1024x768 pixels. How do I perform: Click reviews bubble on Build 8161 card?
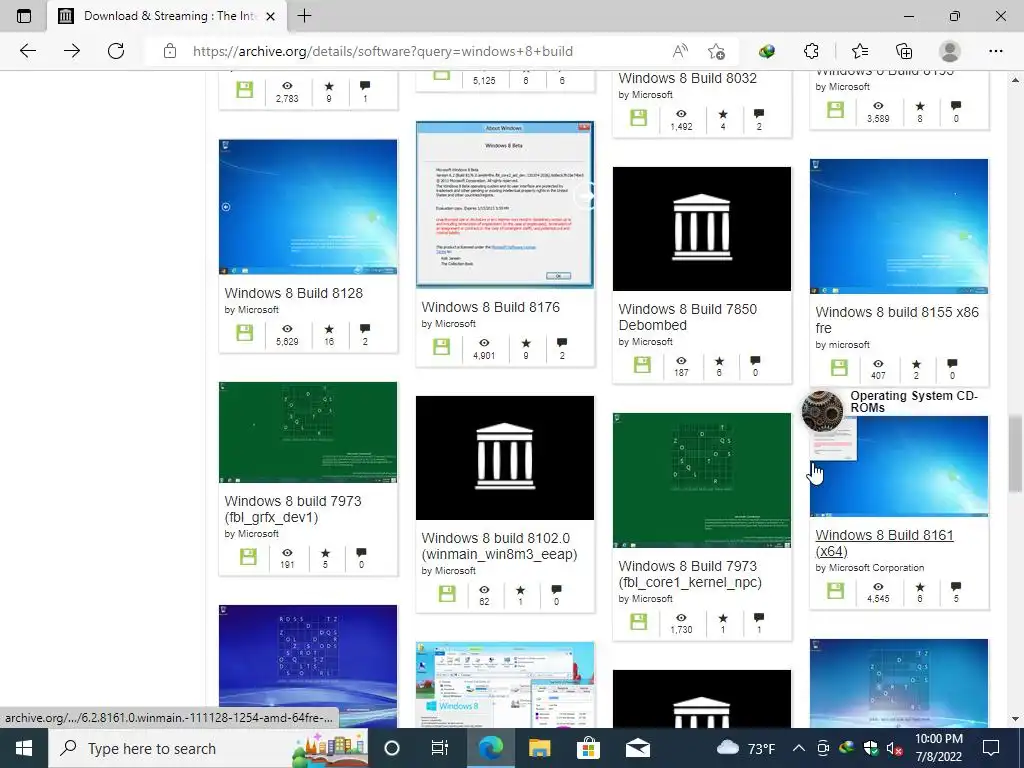(956, 586)
